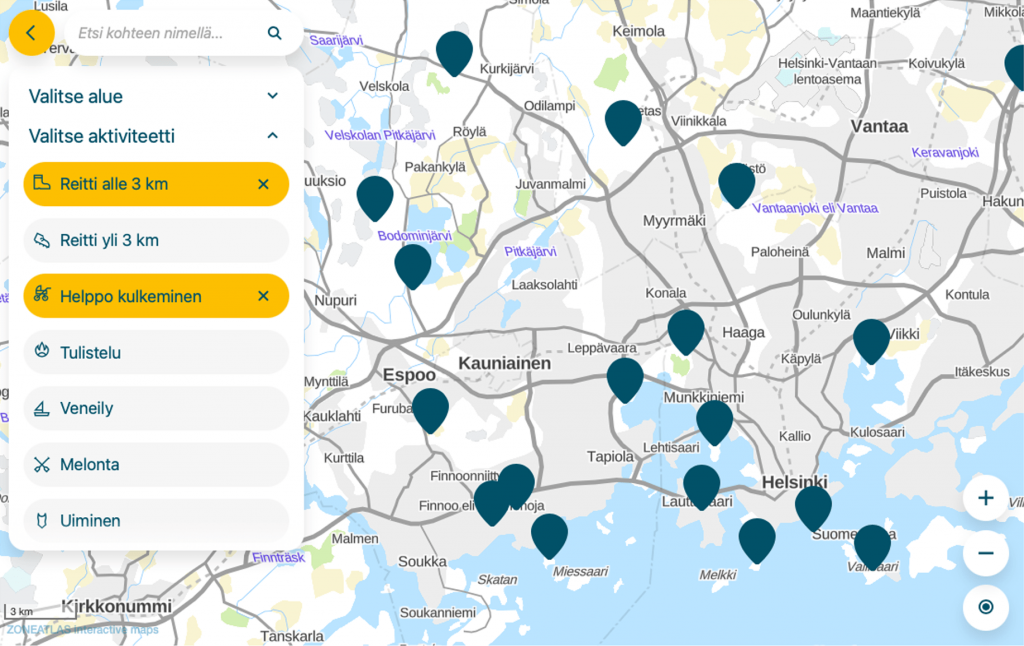Zoom in using the plus button

(986, 498)
